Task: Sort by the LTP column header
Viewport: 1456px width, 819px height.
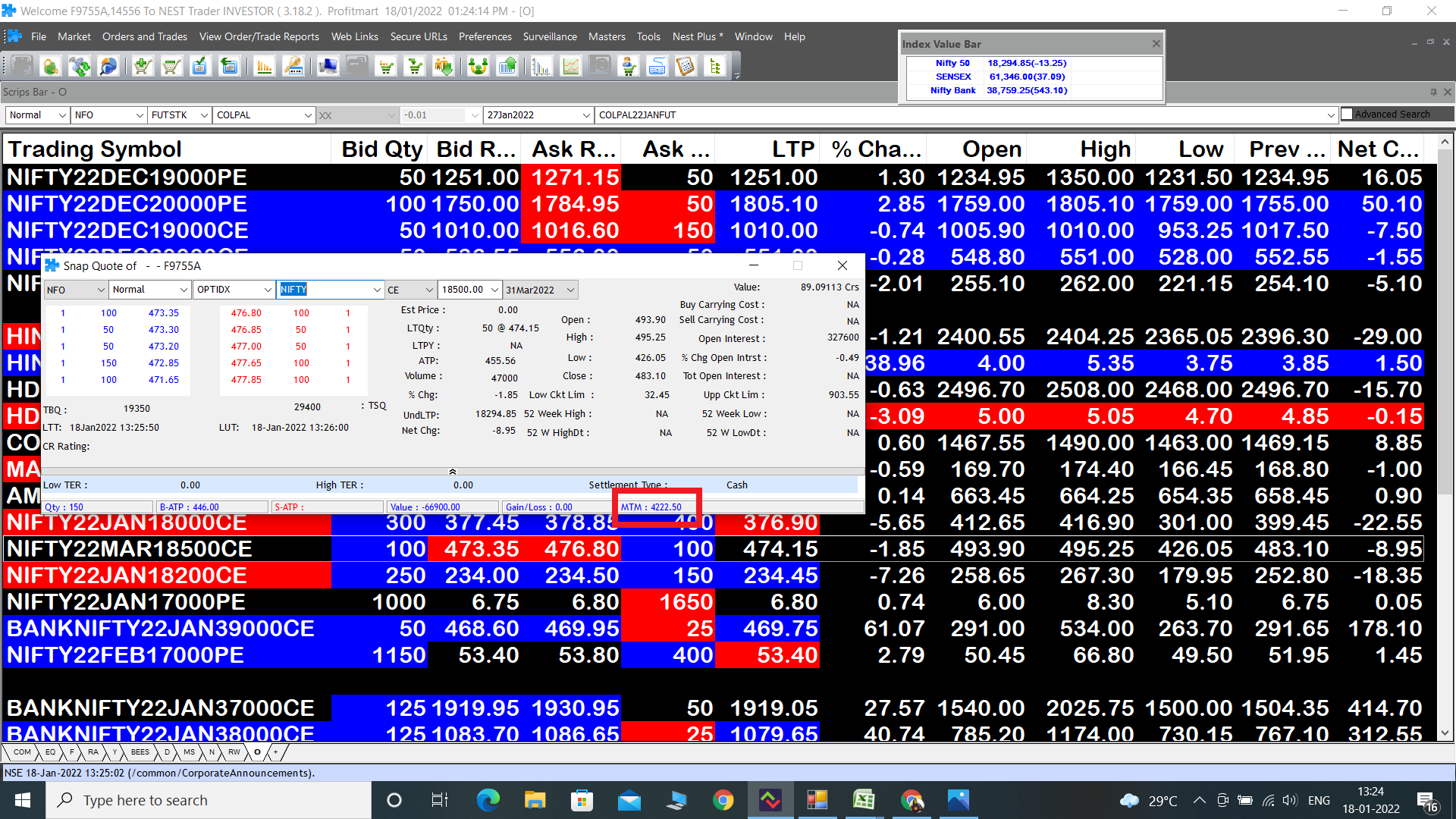Action: tap(767, 149)
